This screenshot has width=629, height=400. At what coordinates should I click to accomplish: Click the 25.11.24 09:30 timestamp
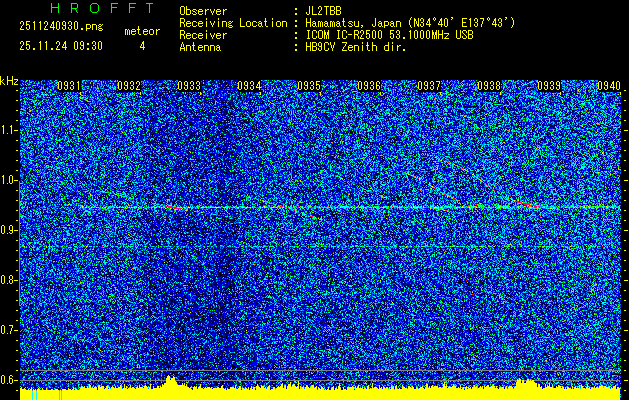(x=60, y=46)
